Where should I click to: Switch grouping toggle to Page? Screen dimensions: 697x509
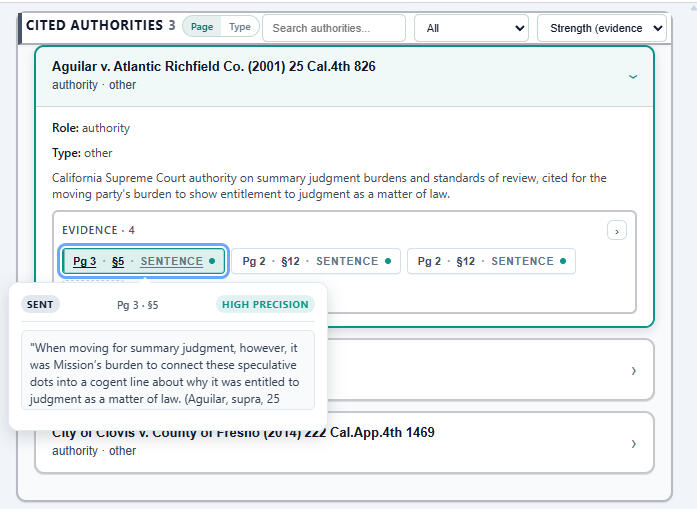point(202,27)
